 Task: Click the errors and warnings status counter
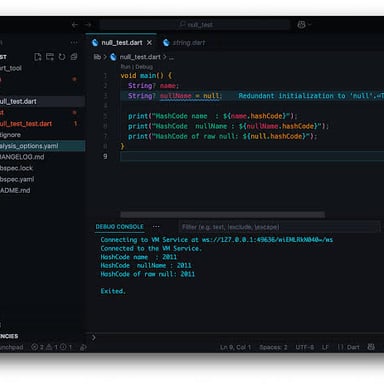click(x=52, y=347)
